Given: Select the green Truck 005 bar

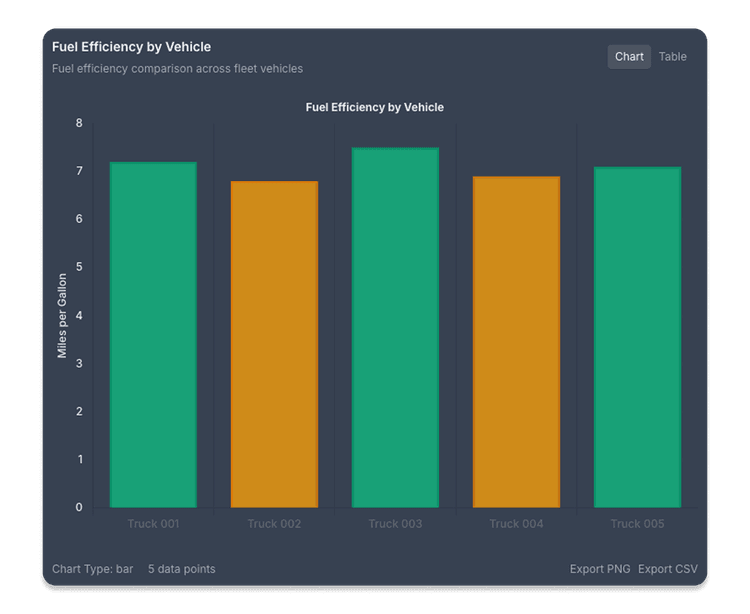Looking at the screenshot, I should tap(637, 338).
